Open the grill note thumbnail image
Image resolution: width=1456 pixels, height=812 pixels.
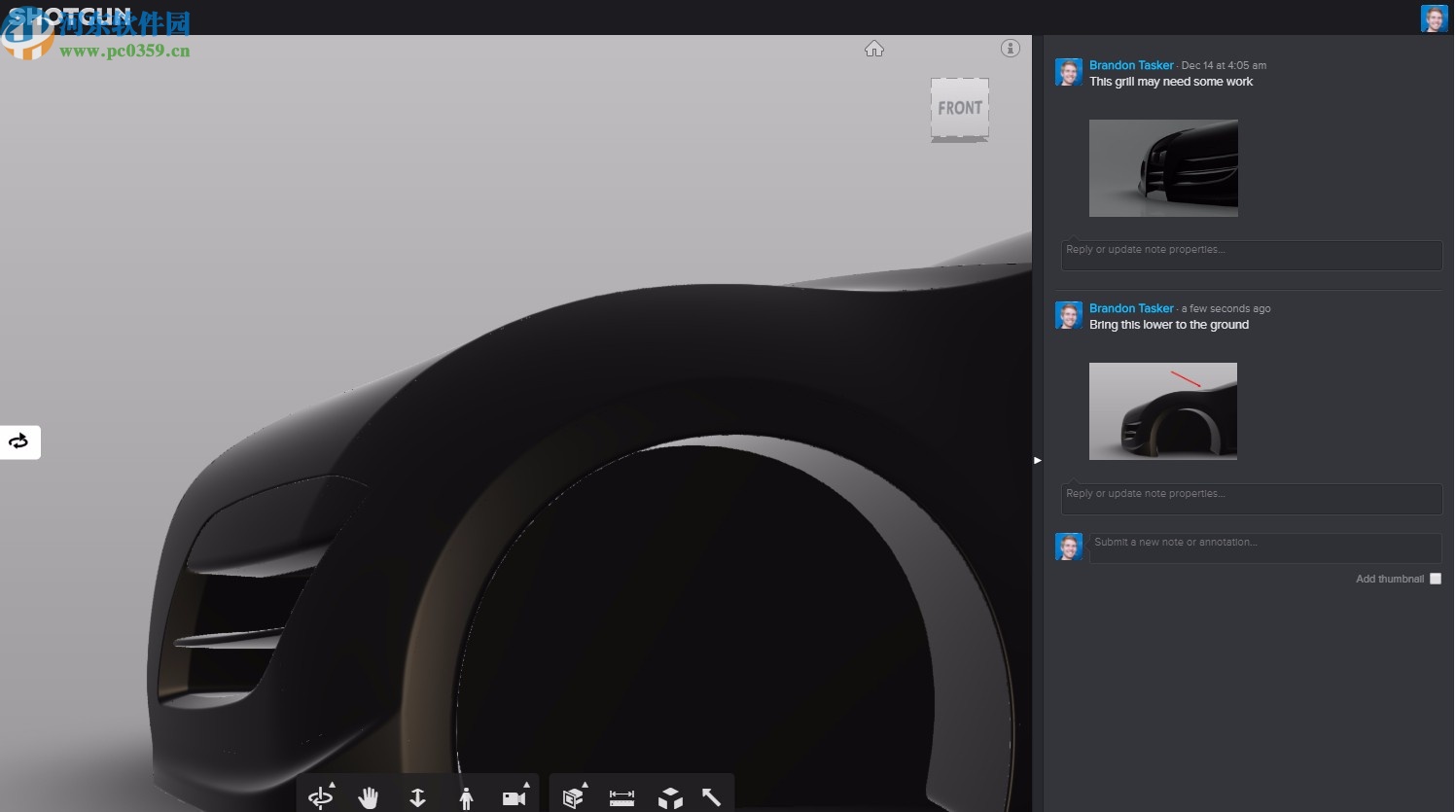(1163, 168)
